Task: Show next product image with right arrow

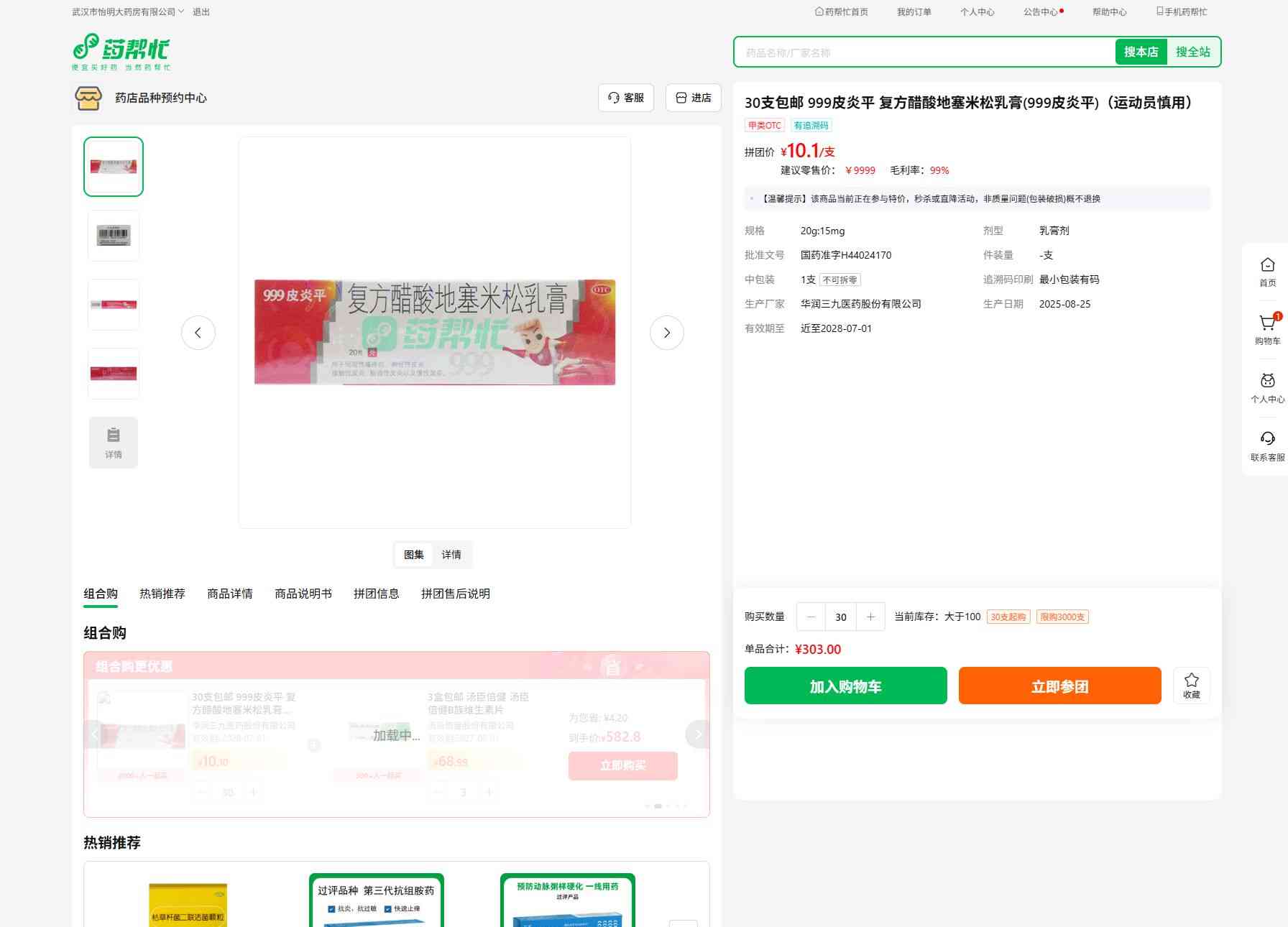Action: (x=666, y=333)
